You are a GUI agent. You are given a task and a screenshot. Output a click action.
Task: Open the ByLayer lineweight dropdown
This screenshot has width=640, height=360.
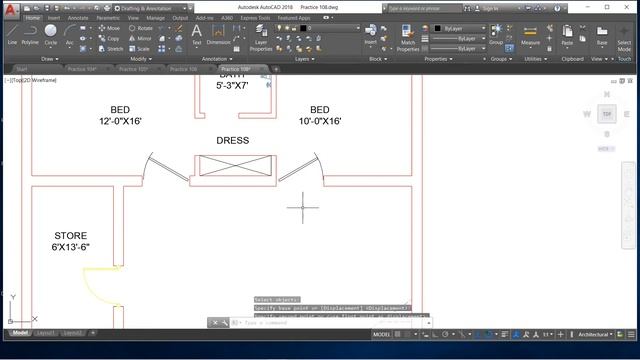tap(459, 38)
